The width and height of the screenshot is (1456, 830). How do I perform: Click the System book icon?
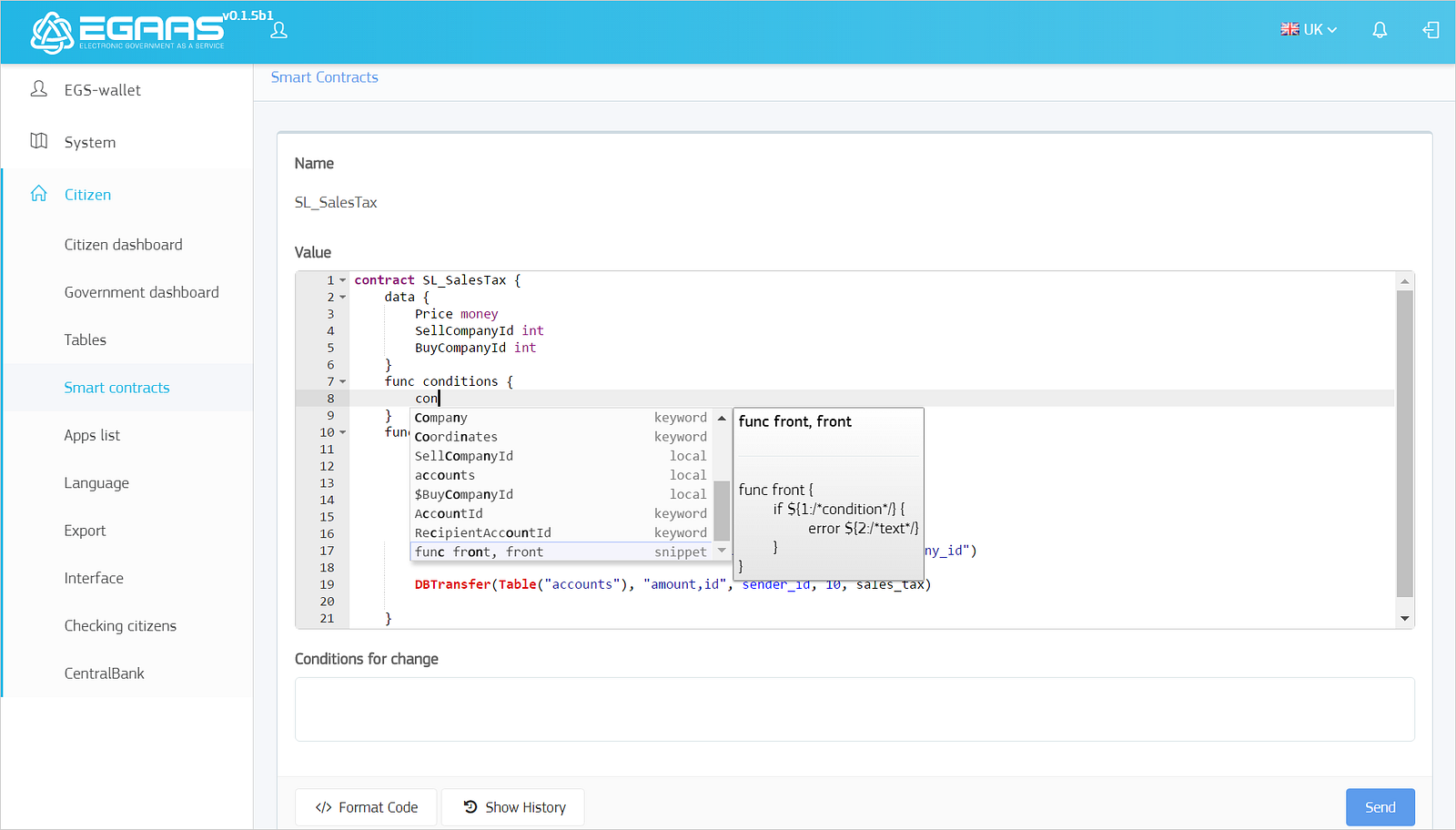[x=38, y=141]
